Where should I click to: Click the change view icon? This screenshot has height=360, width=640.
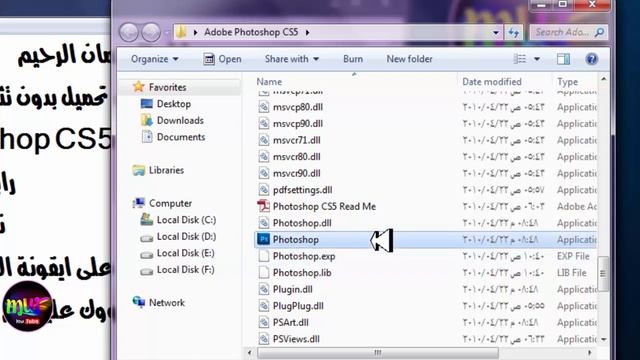[520, 59]
